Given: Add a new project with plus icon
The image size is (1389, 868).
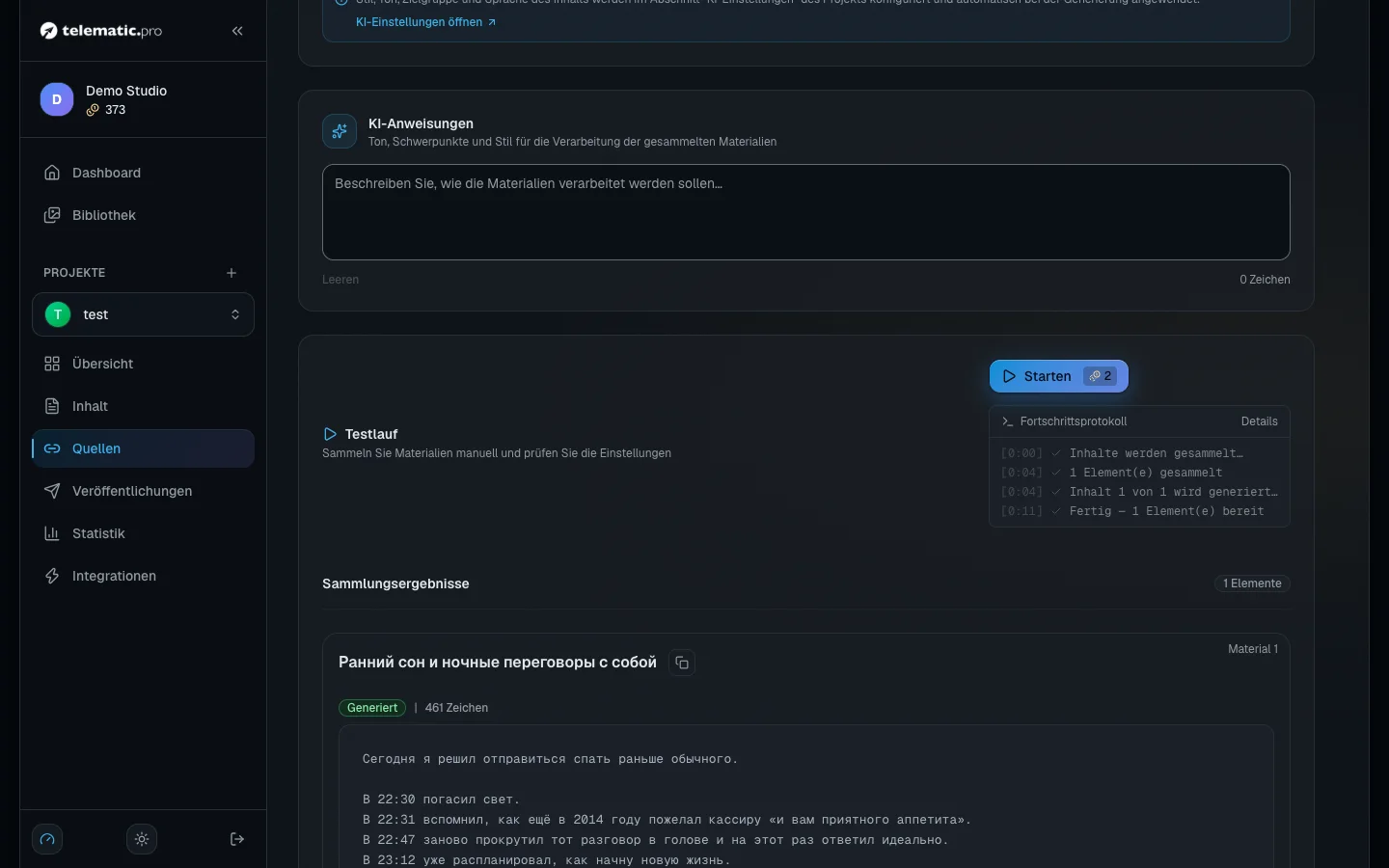Looking at the screenshot, I should (231, 273).
